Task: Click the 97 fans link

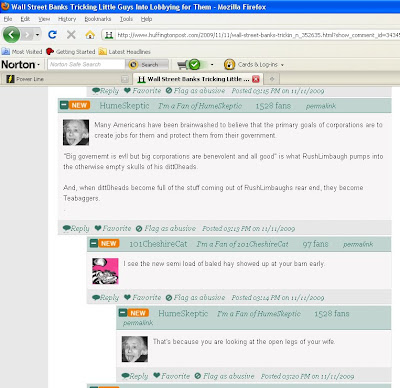Action: point(315,244)
